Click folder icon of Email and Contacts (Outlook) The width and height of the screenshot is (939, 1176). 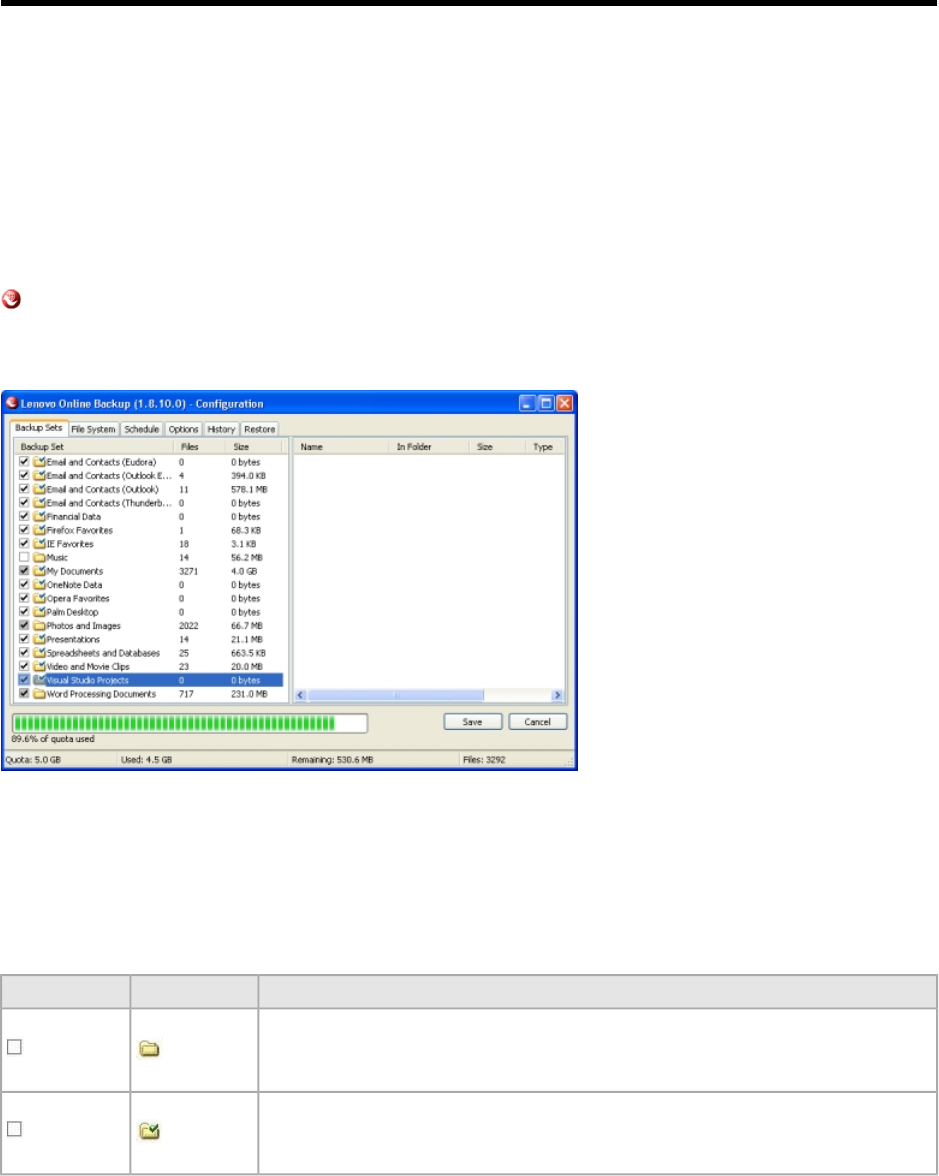point(39,489)
